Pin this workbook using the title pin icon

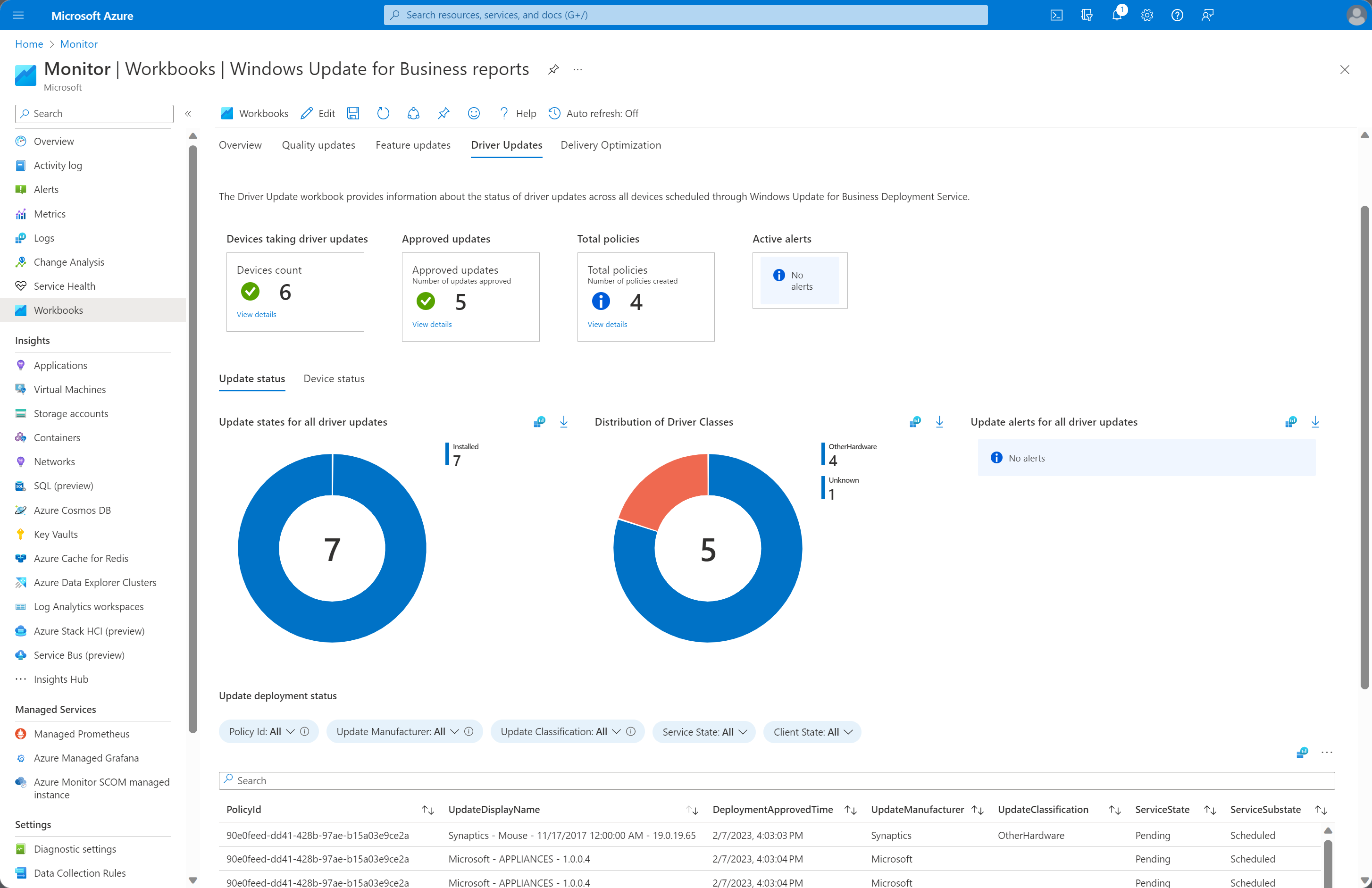tap(553, 70)
